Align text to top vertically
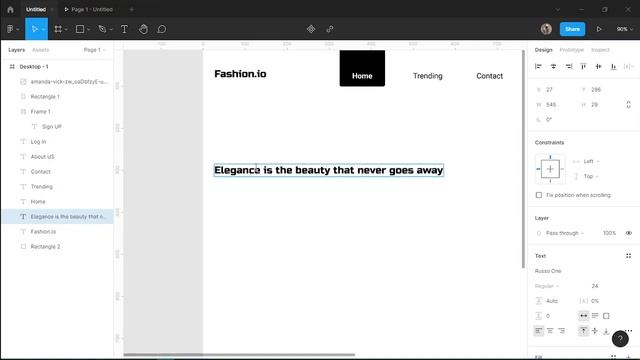 584,331
